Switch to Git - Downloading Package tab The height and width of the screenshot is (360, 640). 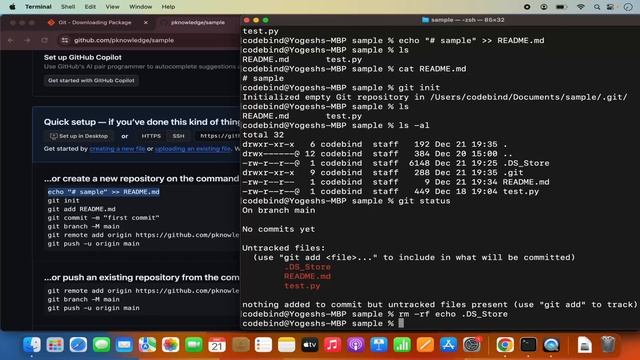pos(95,22)
